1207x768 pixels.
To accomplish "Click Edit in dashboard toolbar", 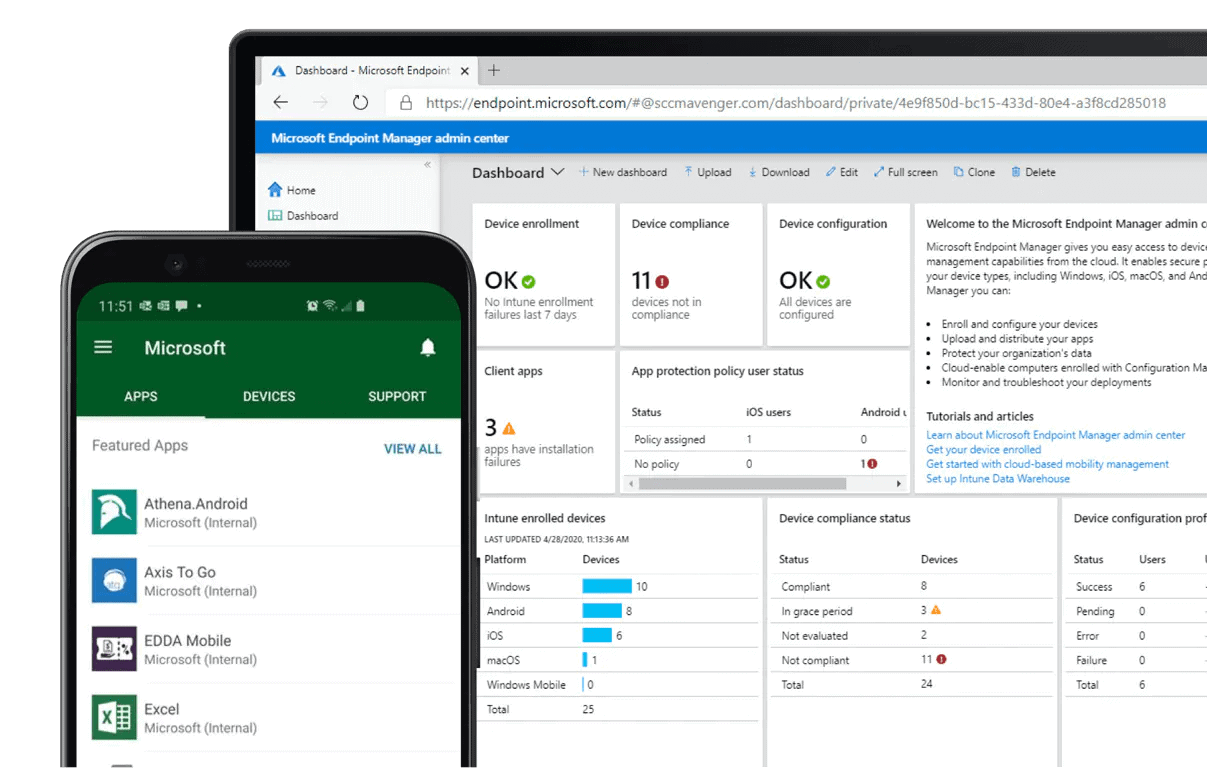I will pos(842,172).
